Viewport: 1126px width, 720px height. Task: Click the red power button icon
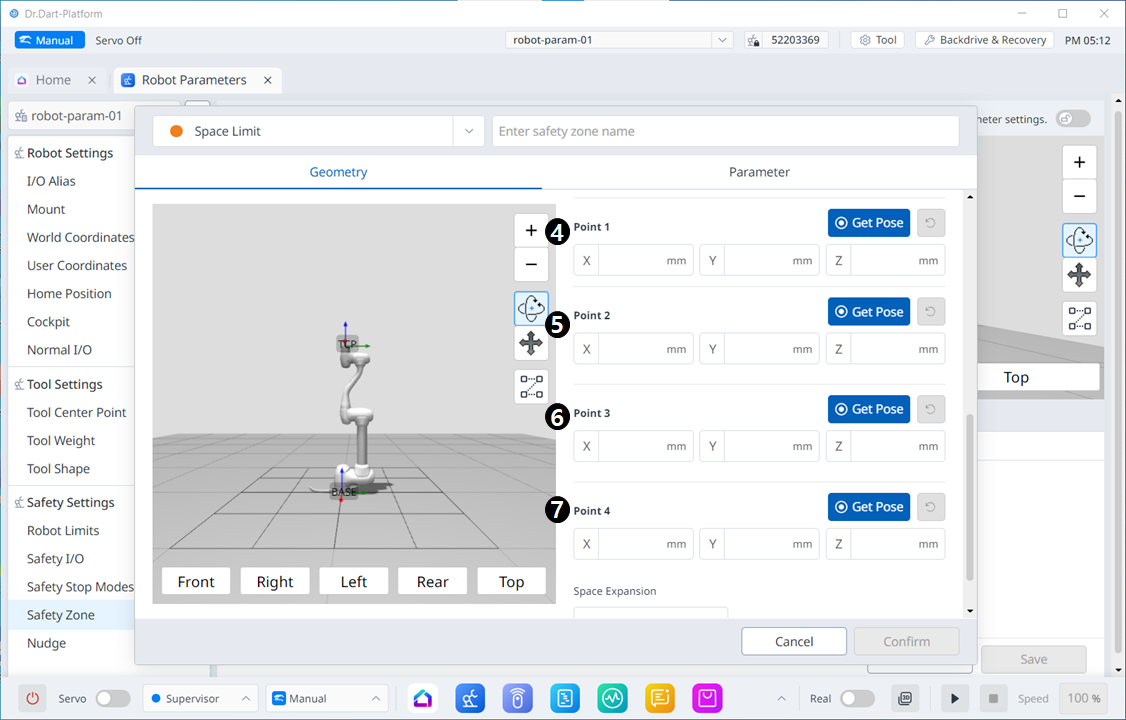point(33,698)
